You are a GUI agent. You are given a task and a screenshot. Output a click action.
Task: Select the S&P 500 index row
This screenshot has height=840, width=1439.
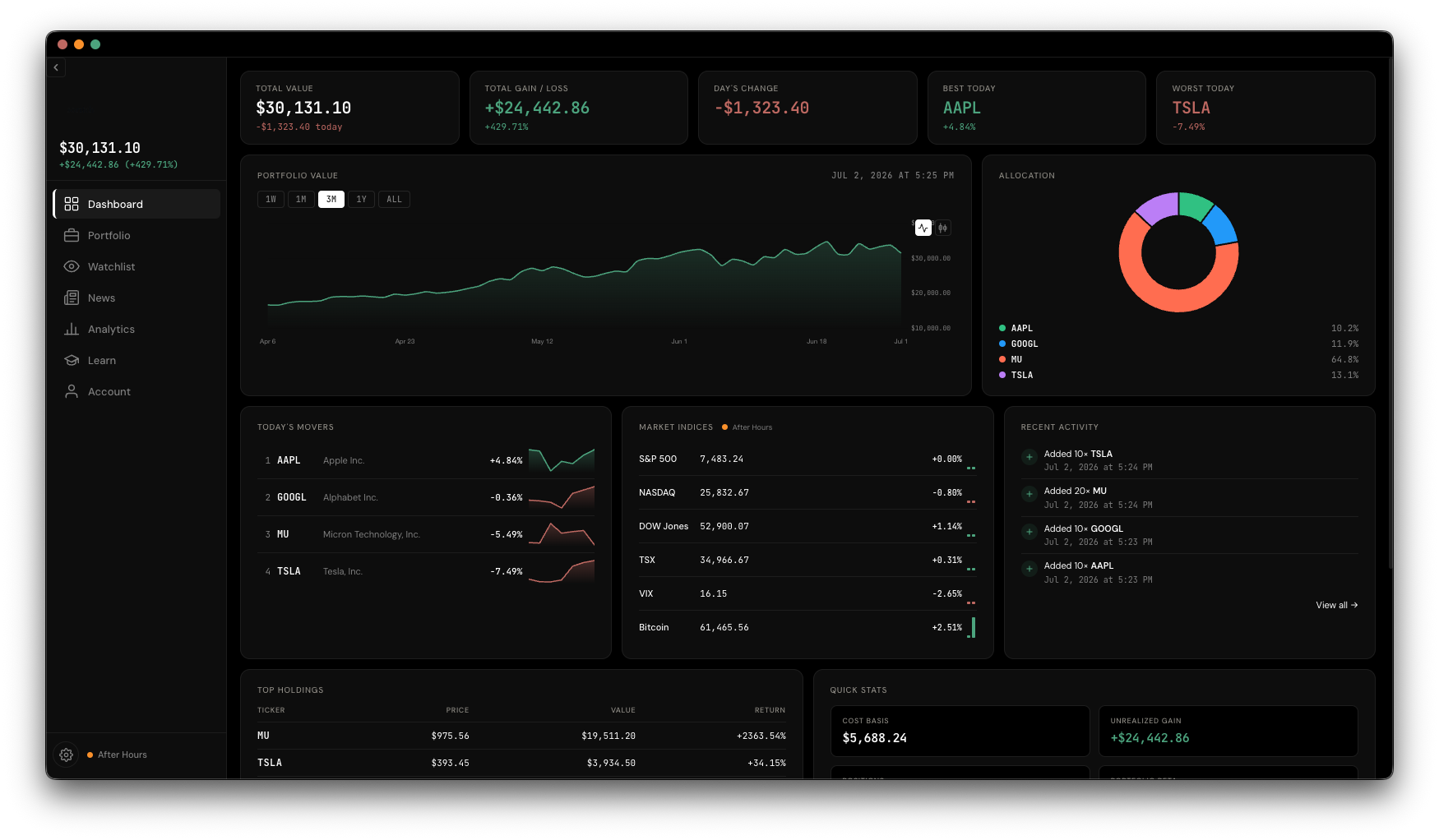(x=807, y=459)
